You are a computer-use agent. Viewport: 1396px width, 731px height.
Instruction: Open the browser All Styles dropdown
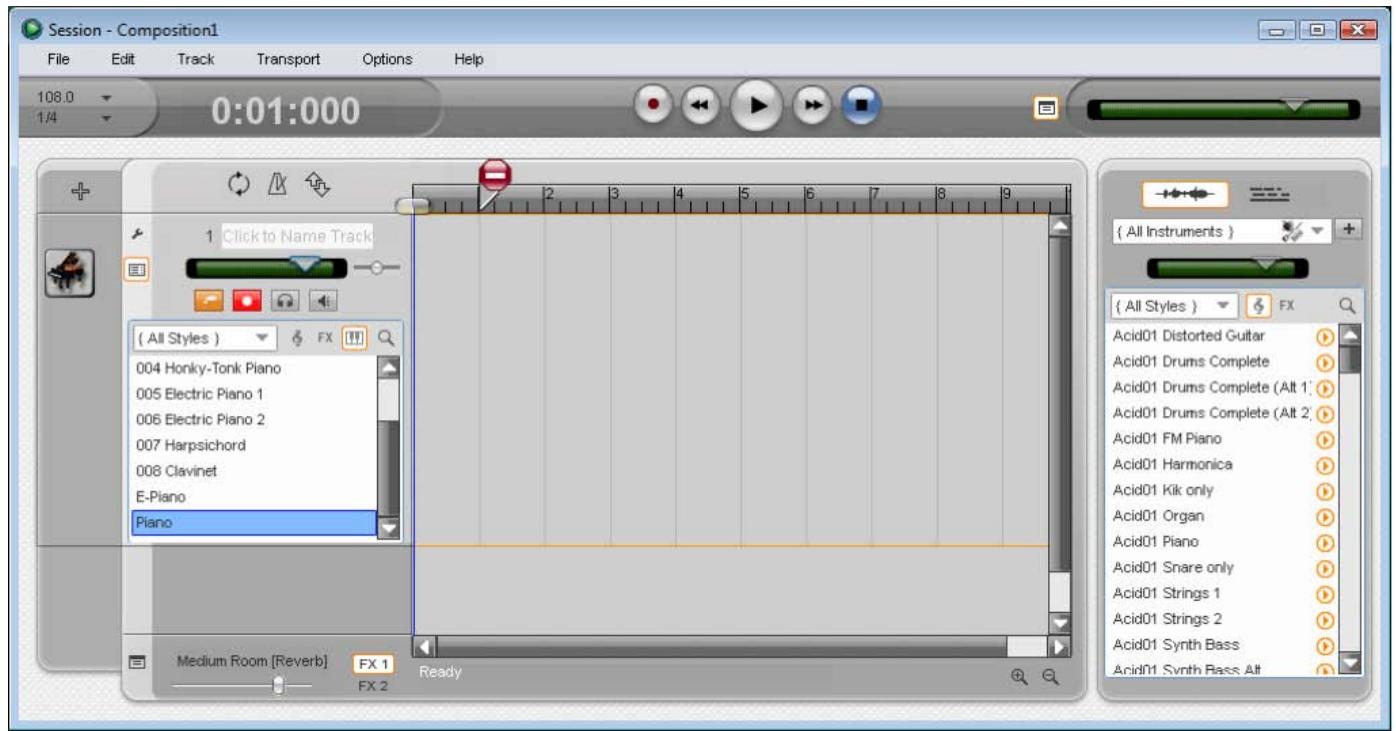pos(1173,306)
